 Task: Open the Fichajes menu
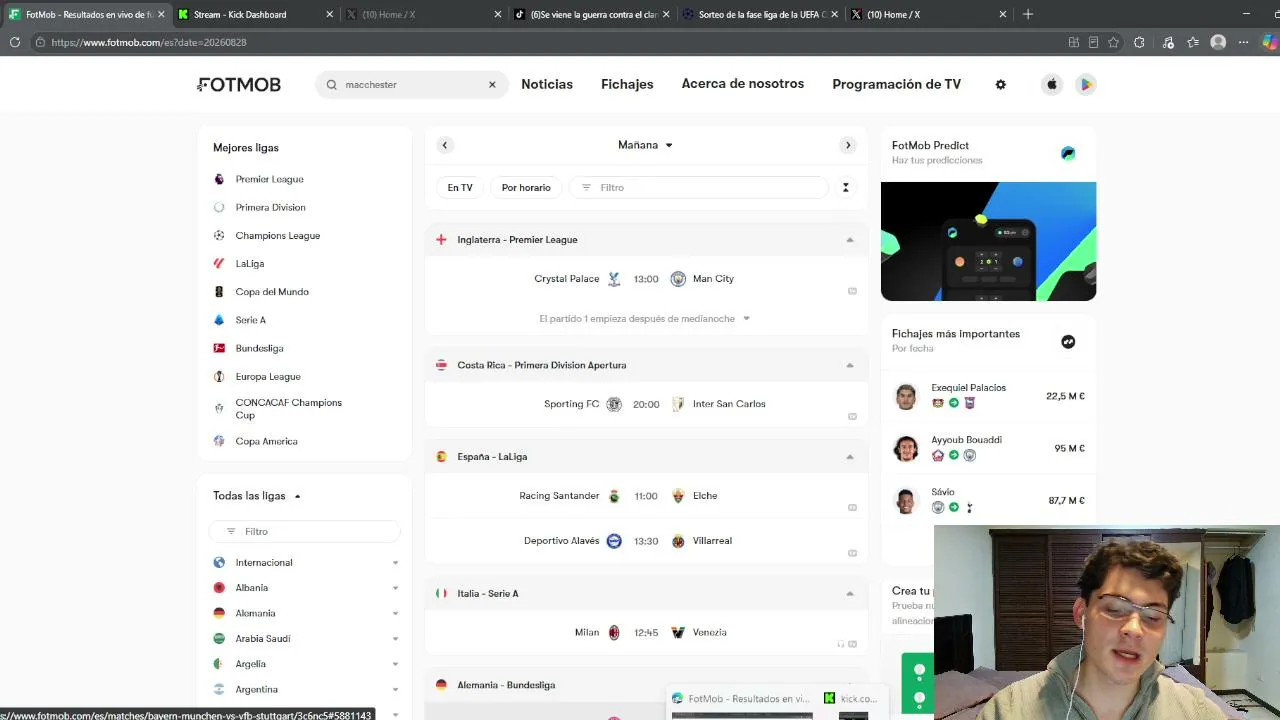tap(627, 84)
